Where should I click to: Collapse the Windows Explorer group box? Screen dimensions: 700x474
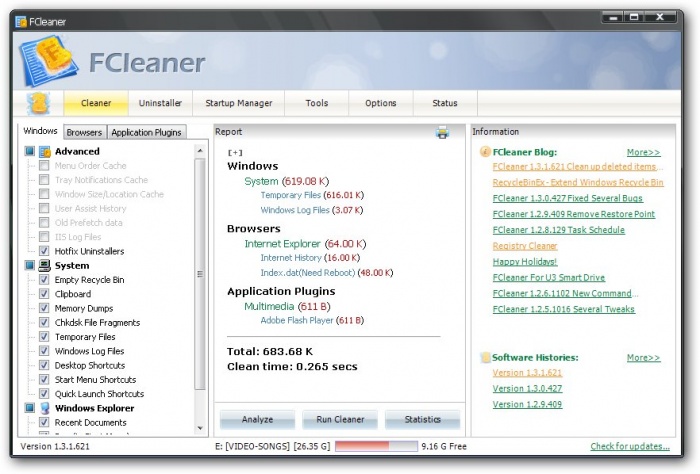coord(29,408)
